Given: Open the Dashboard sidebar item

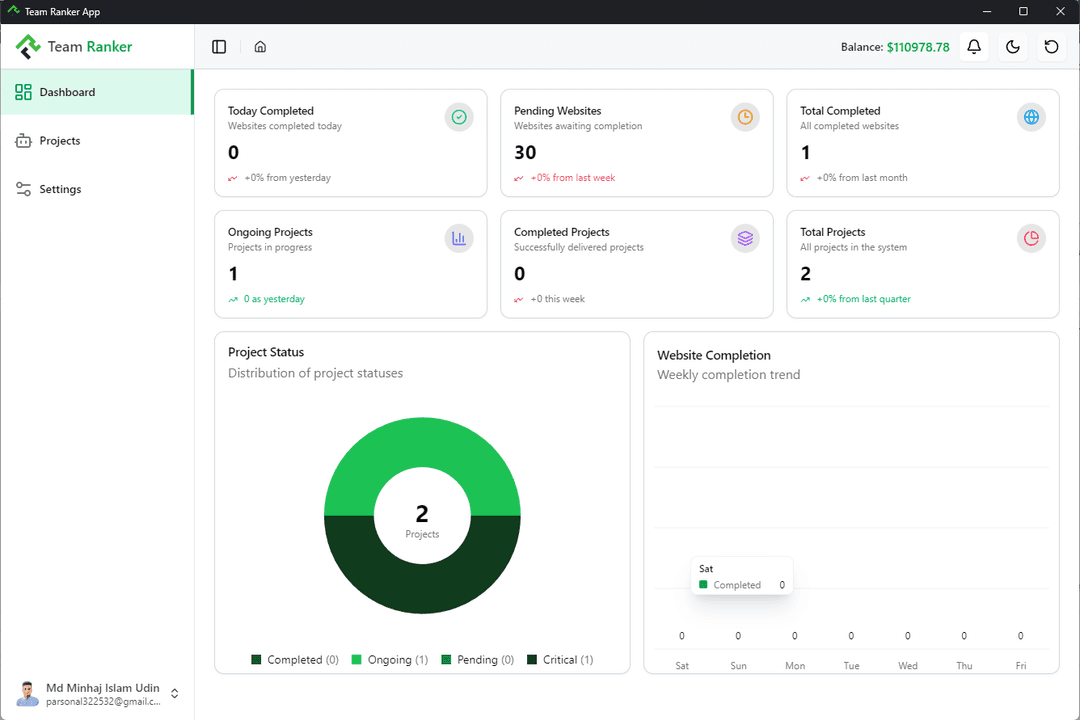Looking at the screenshot, I should click(x=96, y=92).
